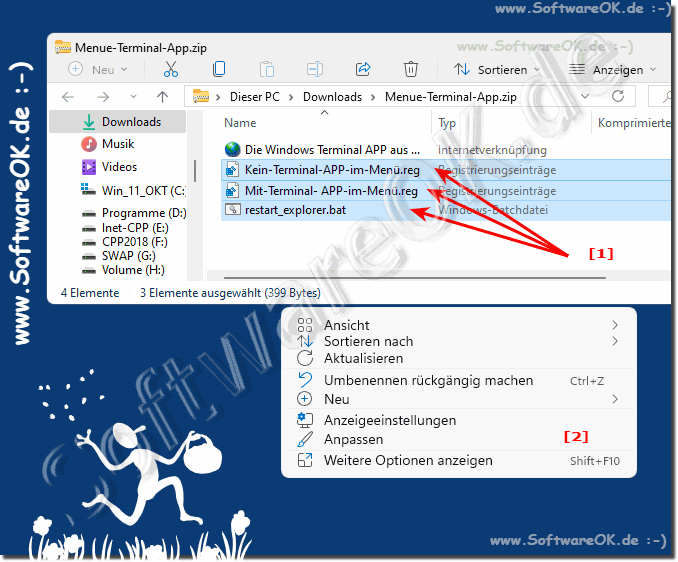Image resolution: width=678 pixels, height=562 pixels.
Task: Click Downloads in the address bar
Action: [x=332, y=97]
